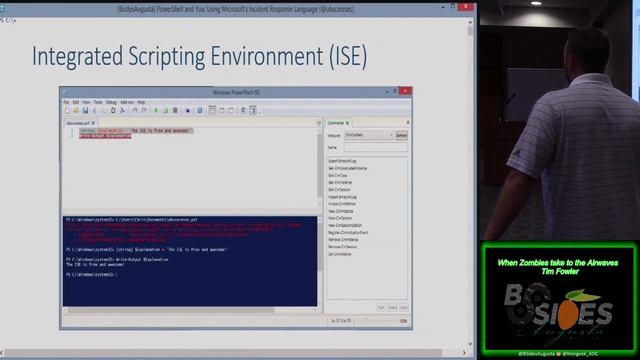Select Get-CimInstance in the command list

pyautogui.click(x=340, y=182)
